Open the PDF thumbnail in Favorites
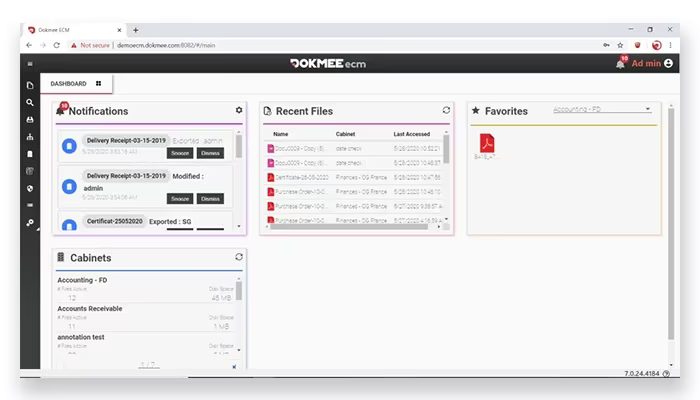Screen dimensions: 700x400 pyautogui.click(x=487, y=143)
